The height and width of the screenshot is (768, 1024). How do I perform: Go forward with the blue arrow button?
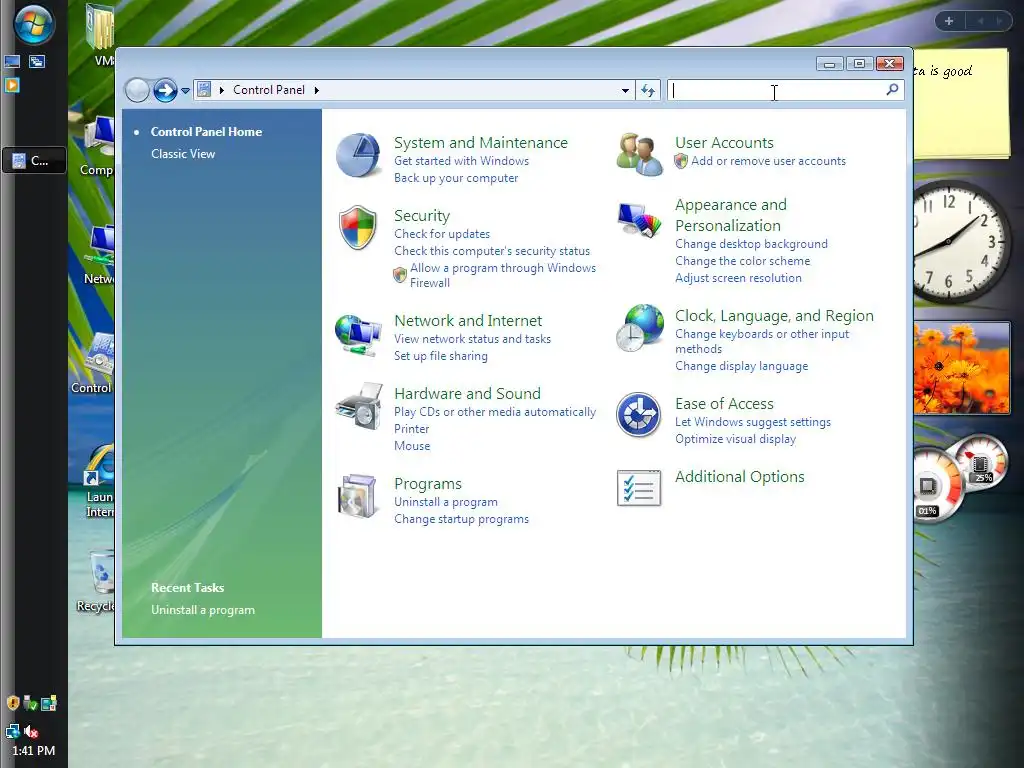coord(165,90)
